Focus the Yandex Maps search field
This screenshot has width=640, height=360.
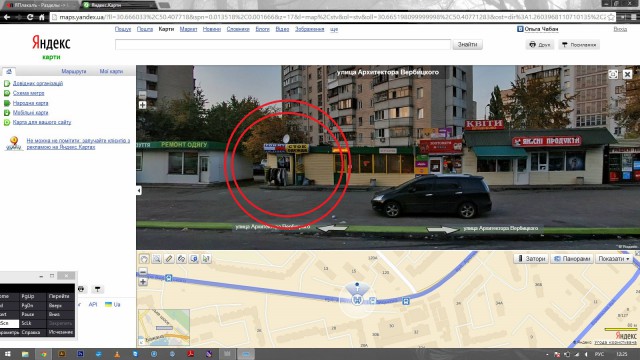pyautogui.click(x=283, y=44)
